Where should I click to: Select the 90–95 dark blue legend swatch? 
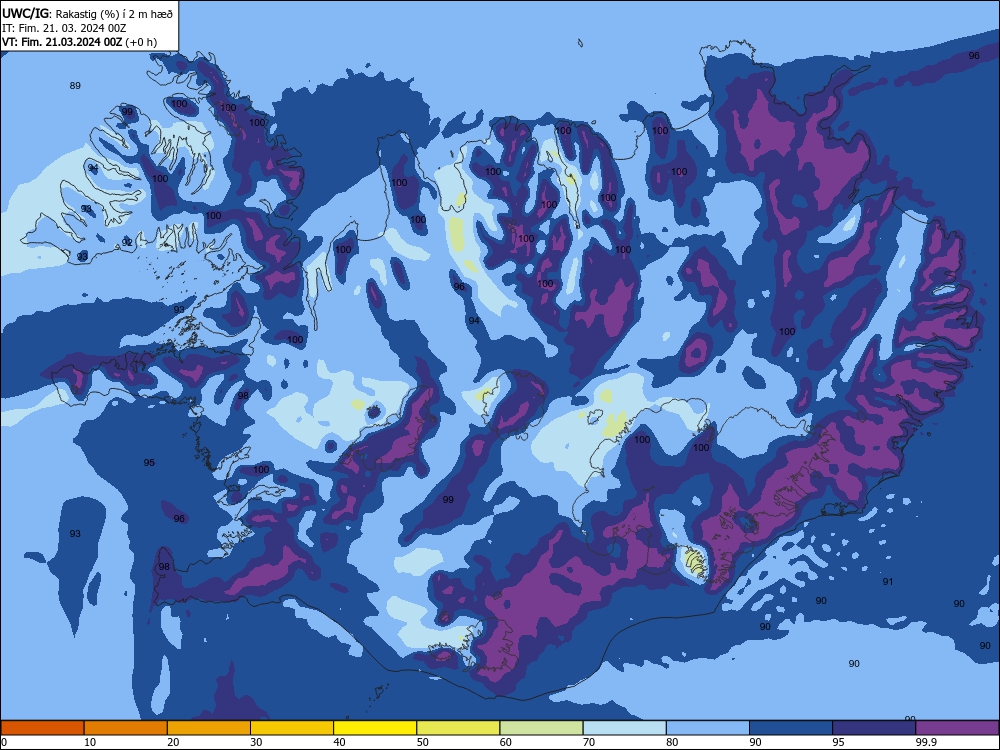coord(791,728)
